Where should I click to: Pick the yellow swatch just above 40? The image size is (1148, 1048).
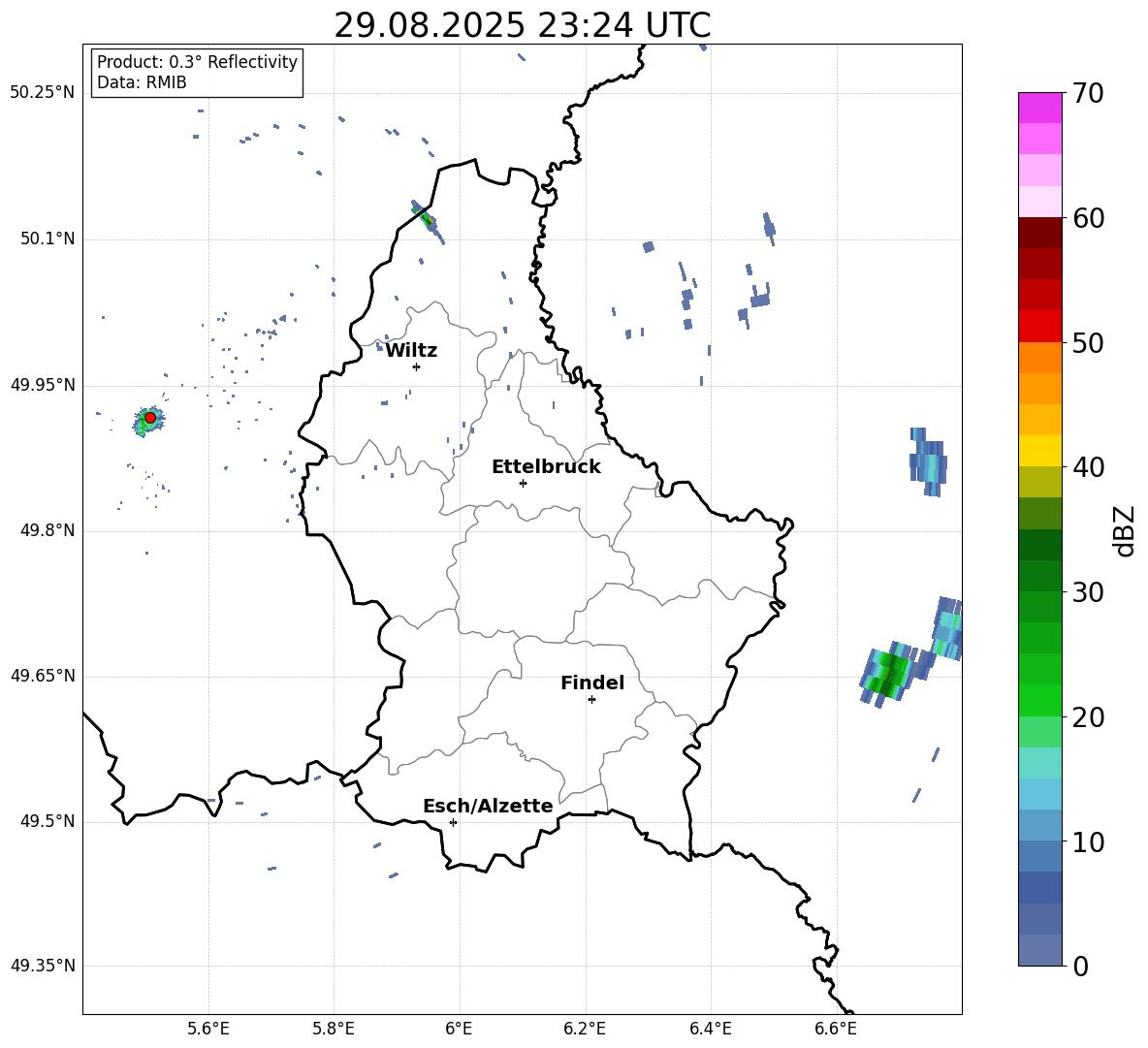(1039, 451)
